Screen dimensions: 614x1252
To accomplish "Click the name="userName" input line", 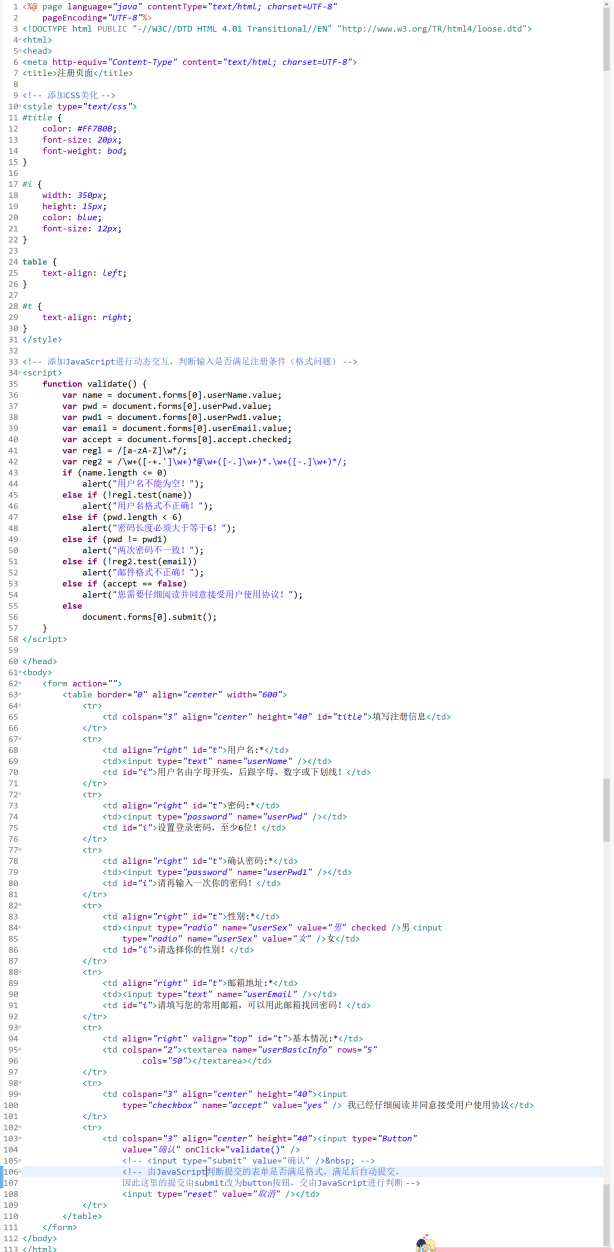I will (217, 761).
